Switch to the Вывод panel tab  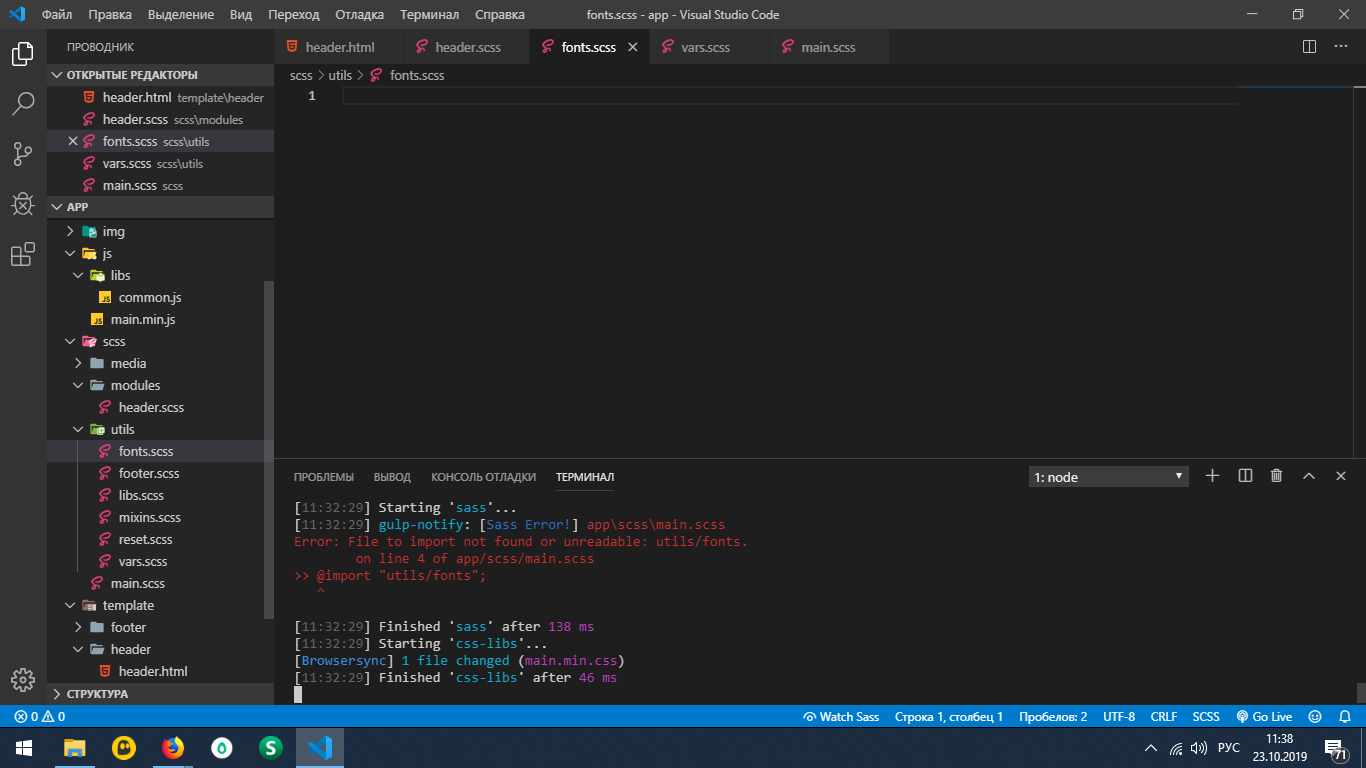click(392, 477)
